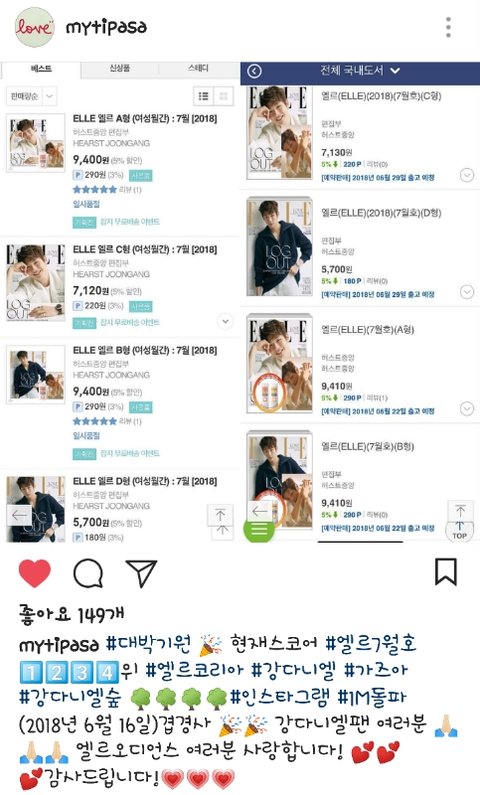Click the circled back arrow in blue header
Screen dimensions: 480x795
click(x=254, y=71)
